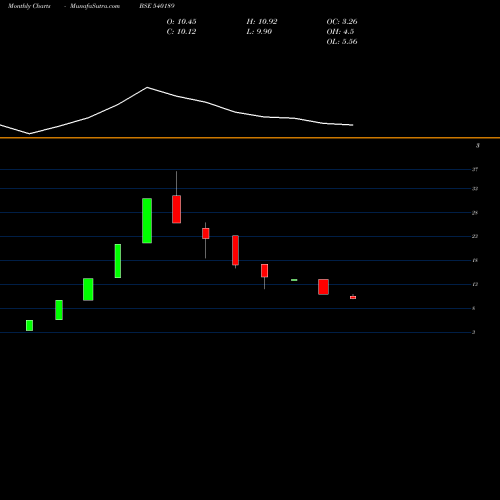
Task: Select the "BSE 540189" symbol text
Action: pos(157,6)
